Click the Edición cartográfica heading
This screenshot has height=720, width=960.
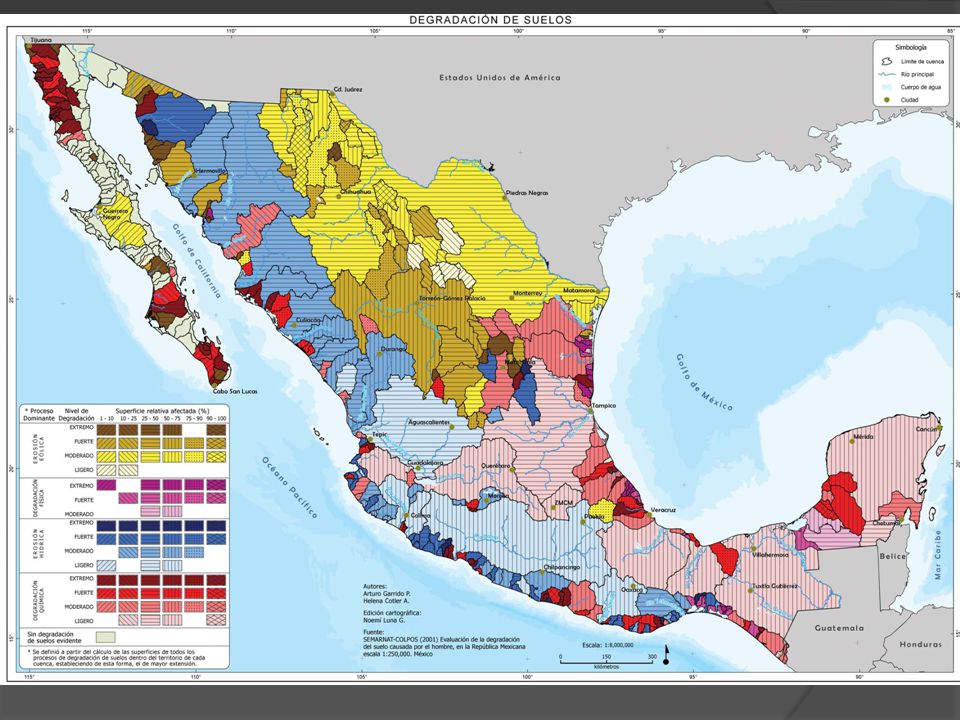[392, 613]
